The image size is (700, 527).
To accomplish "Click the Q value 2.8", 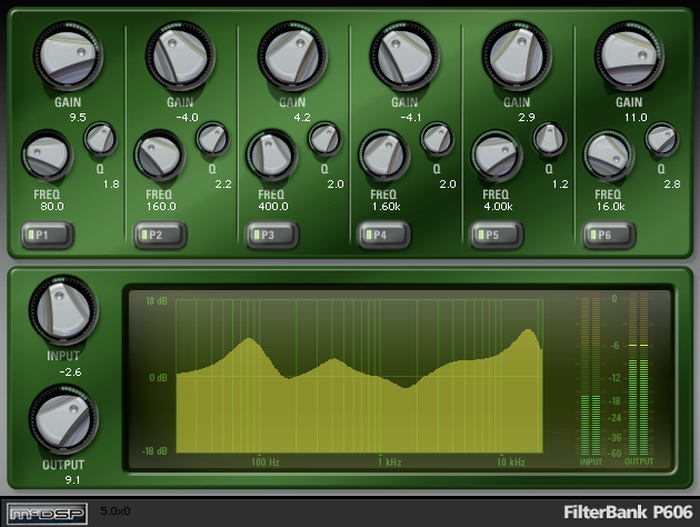I will point(672,184).
